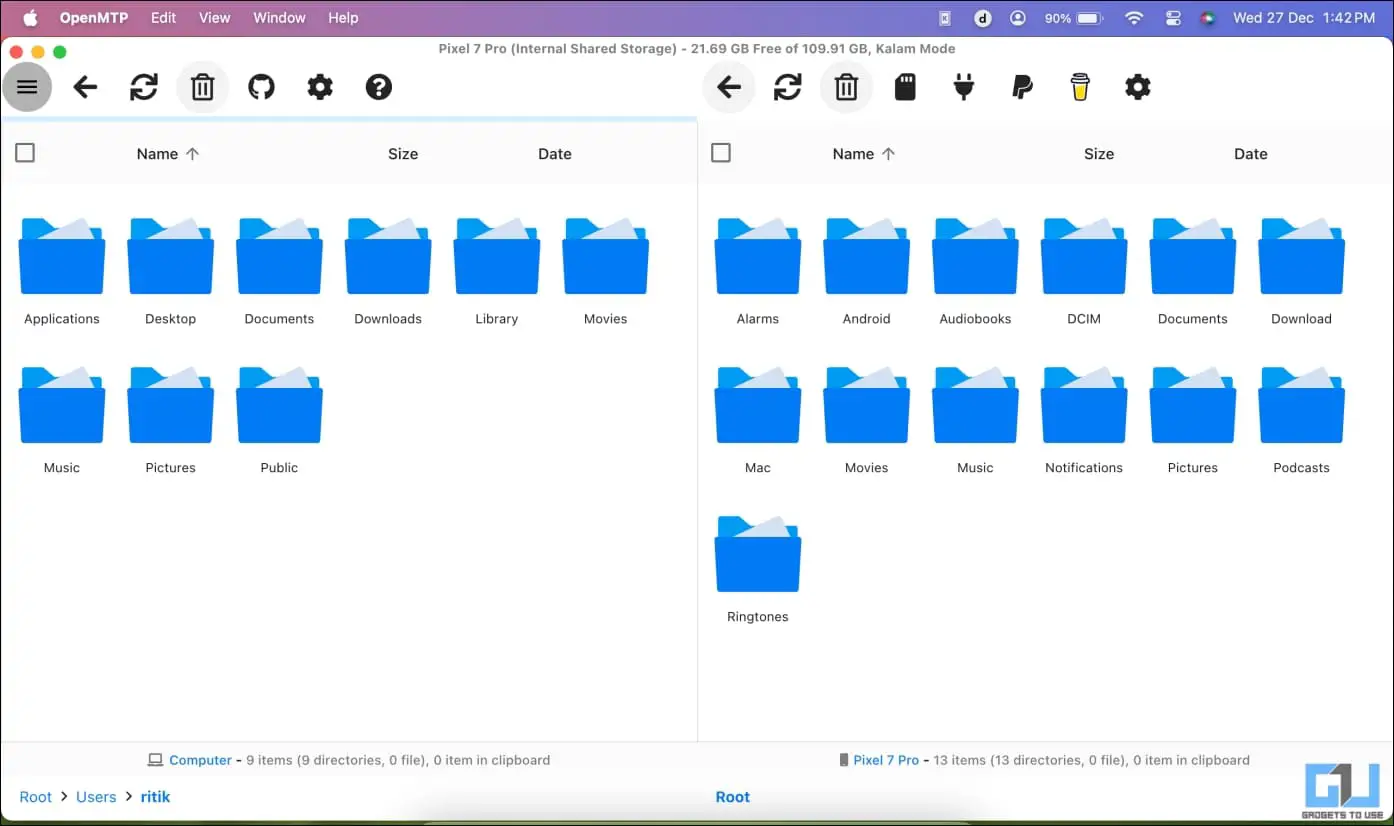The height and width of the screenshot is (826, 1394).
Task: Open the Downloads folder on Computer
Action: 388,272
